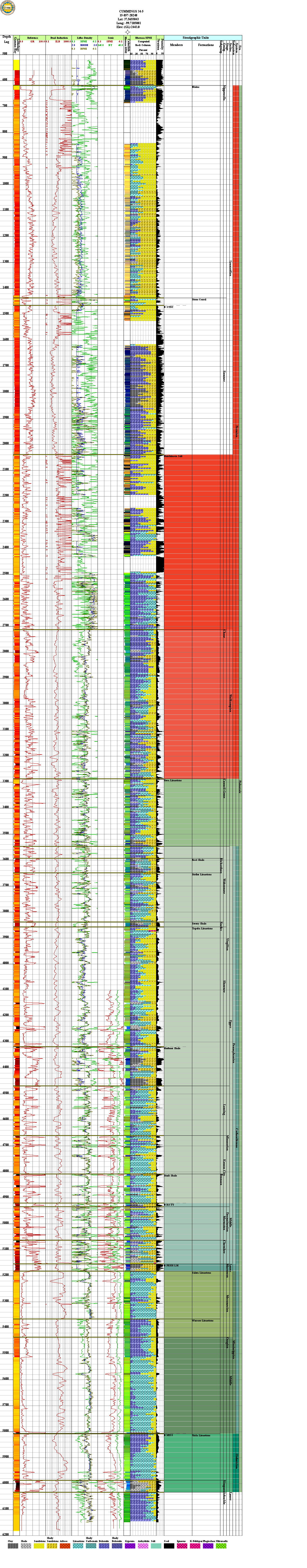Image resolution: width=307 pixels, height=1568 pixels.
Task: Click the Viola Limestone formation label
Action: (x=201, y=1435)
